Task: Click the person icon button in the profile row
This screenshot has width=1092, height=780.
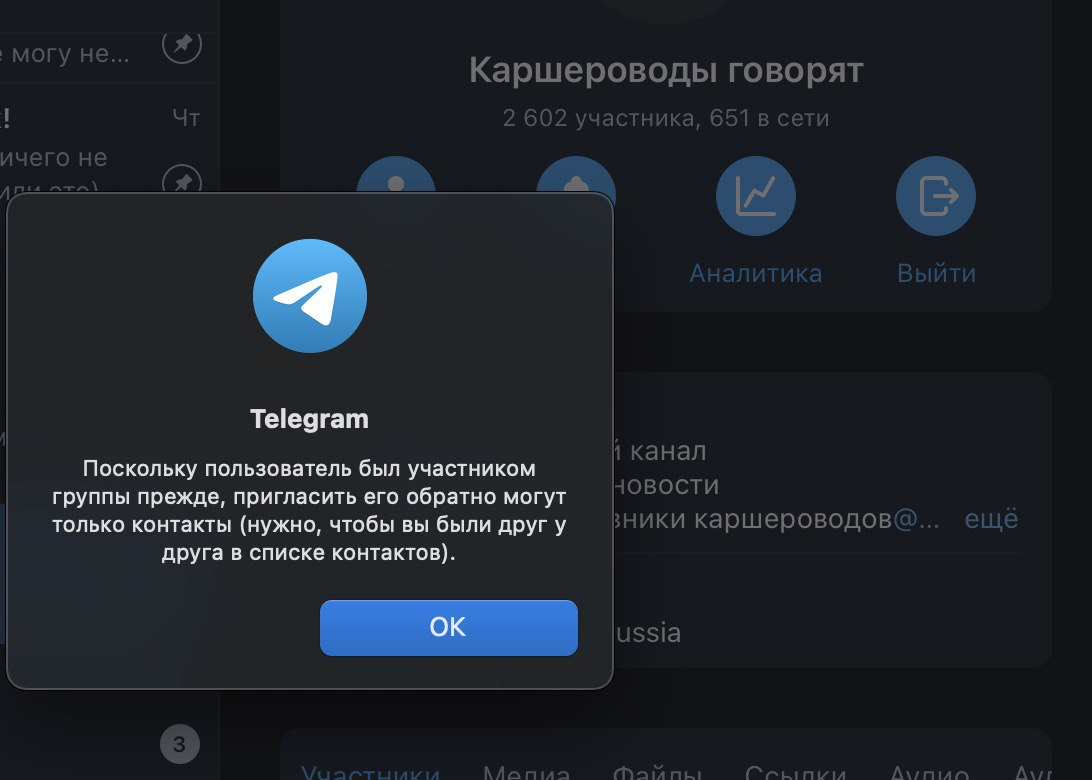Action: coord(396,176)
